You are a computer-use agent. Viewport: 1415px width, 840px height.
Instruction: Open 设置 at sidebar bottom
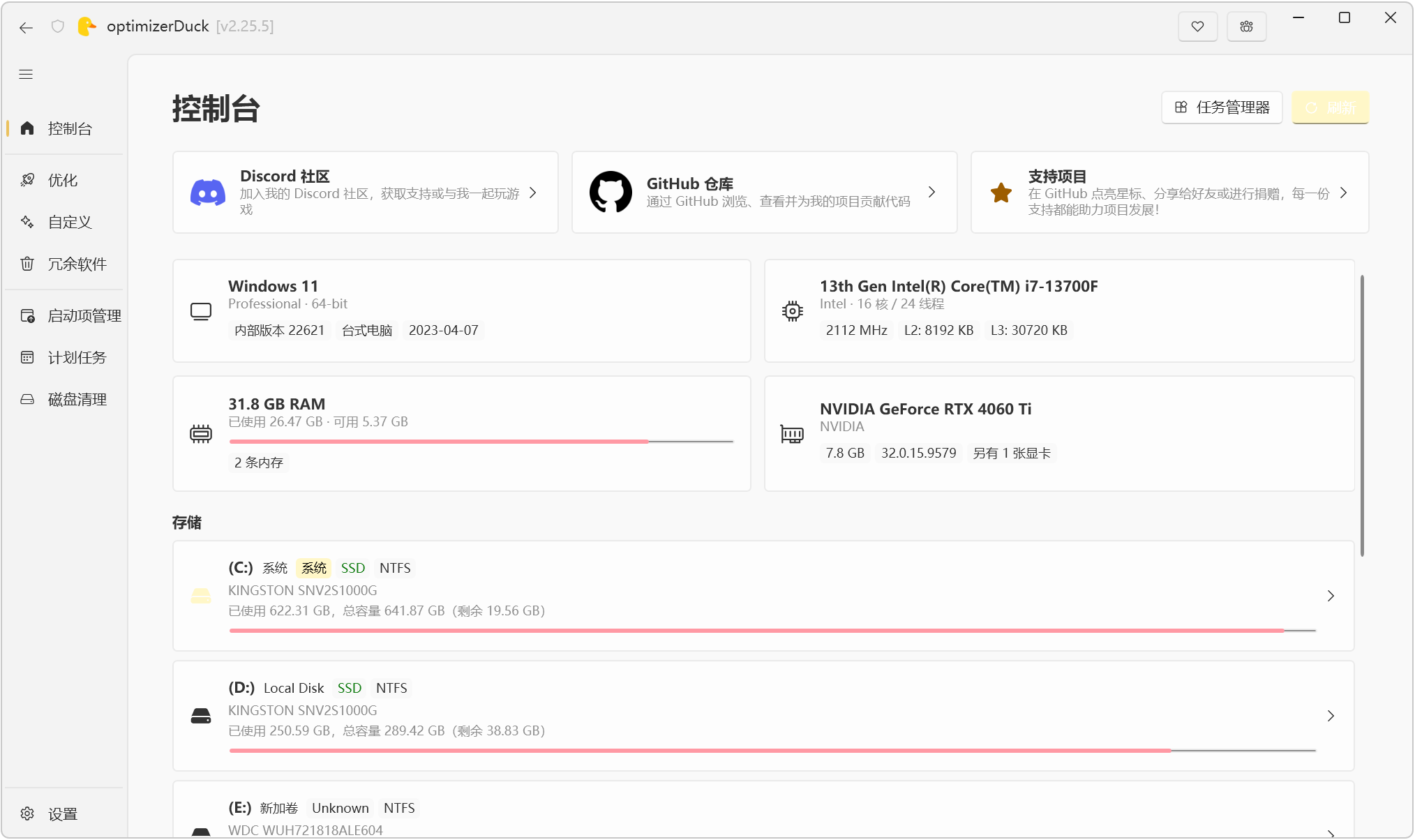click(x=64, y=813)
